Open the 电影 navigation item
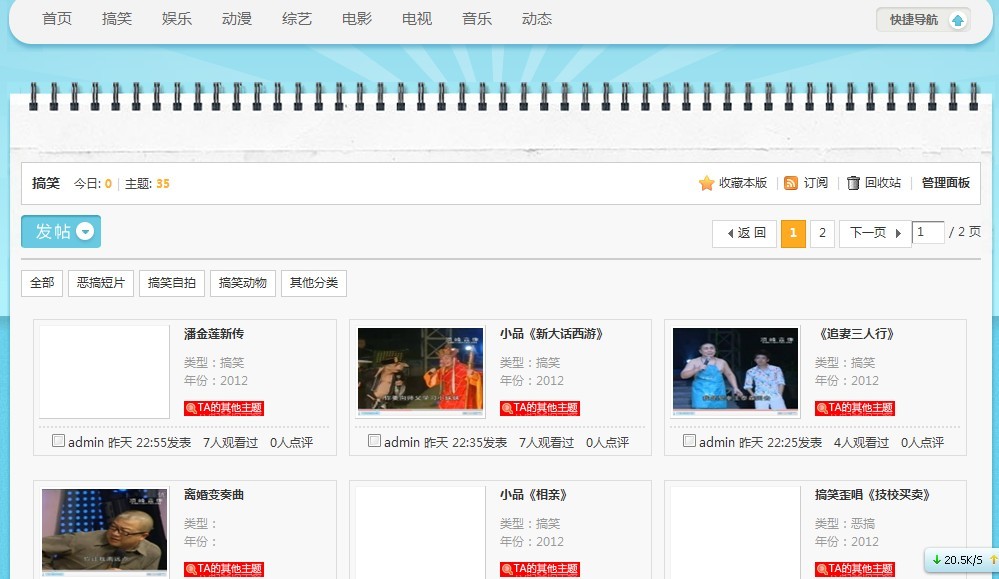The height and width of the screenshot is (579, 999). [357, 19]
